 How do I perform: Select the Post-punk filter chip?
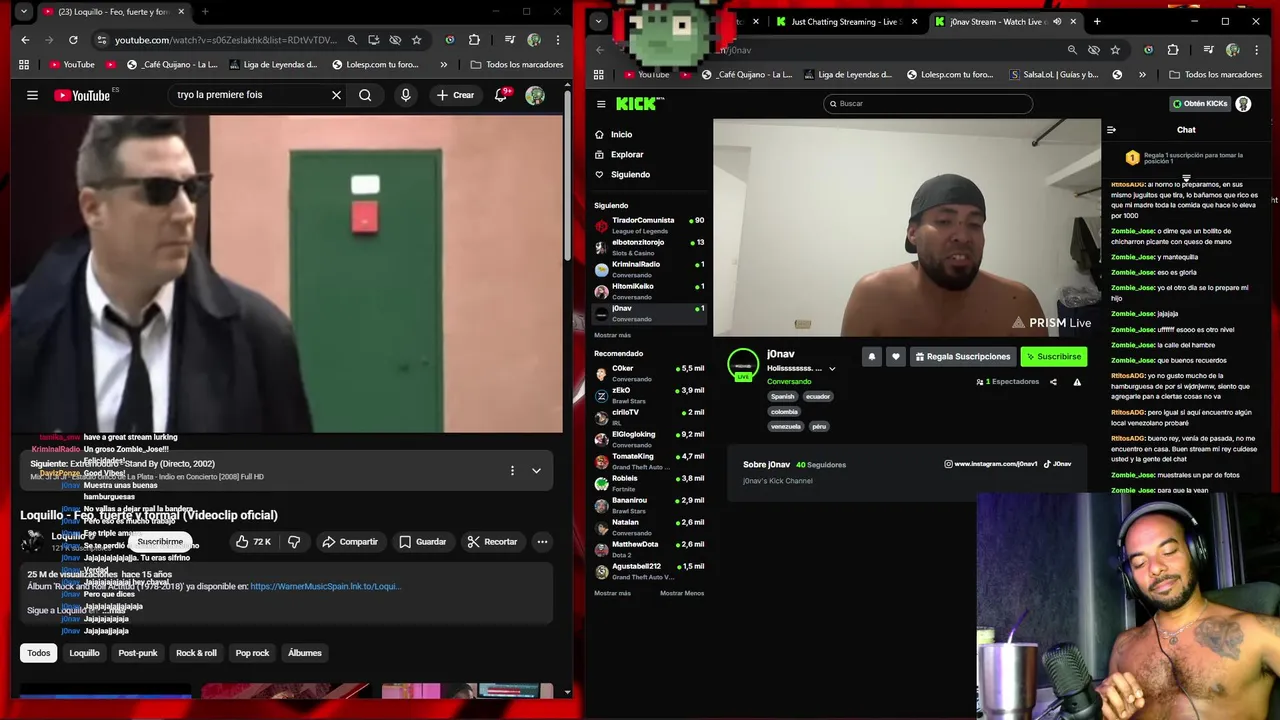[138, 653]
